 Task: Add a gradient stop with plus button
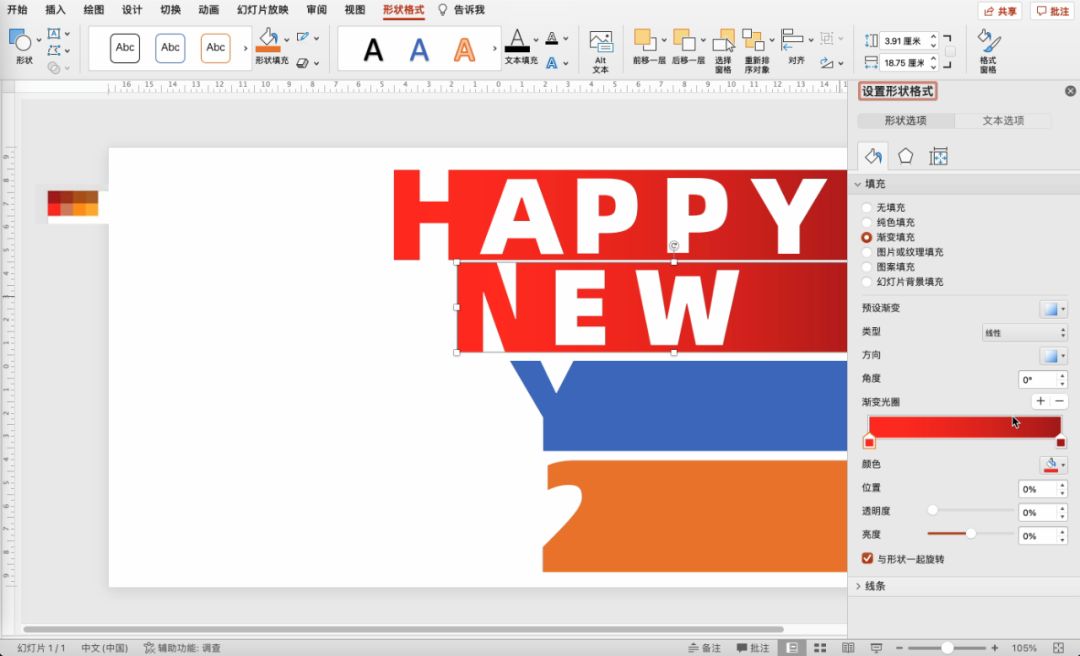(1040, 401)
